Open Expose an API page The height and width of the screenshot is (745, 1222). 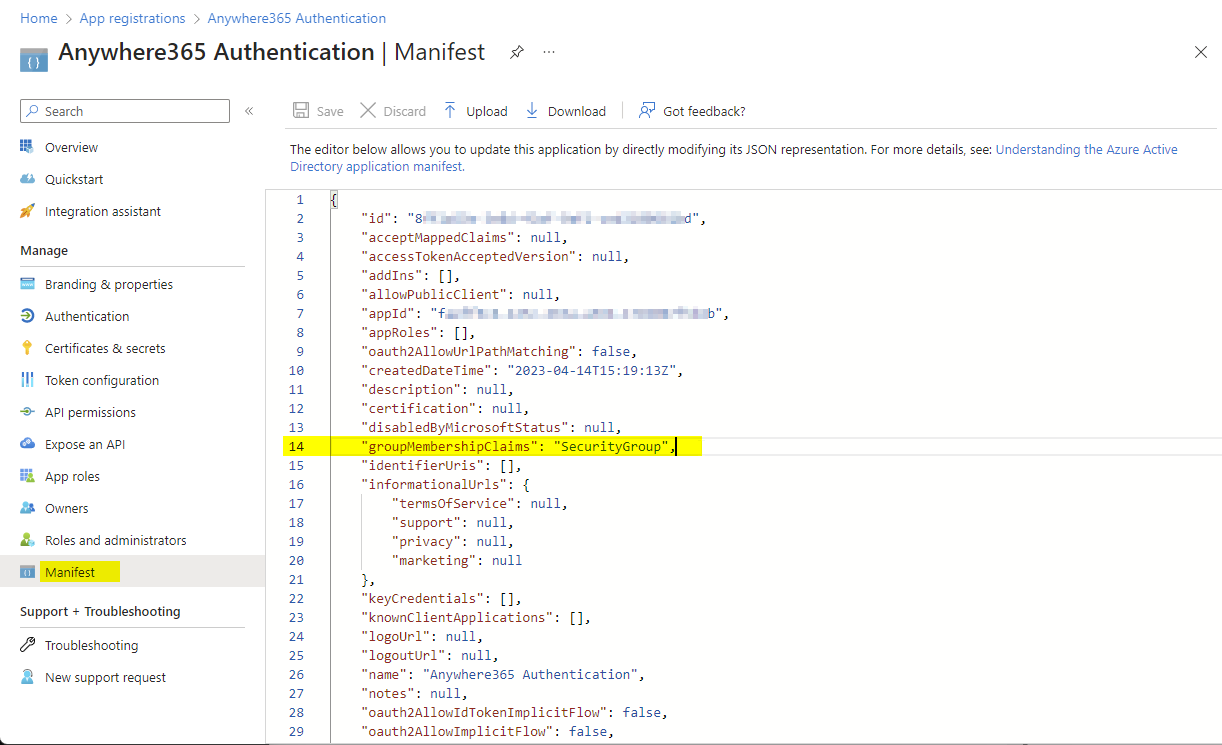[x=85, y=444]
